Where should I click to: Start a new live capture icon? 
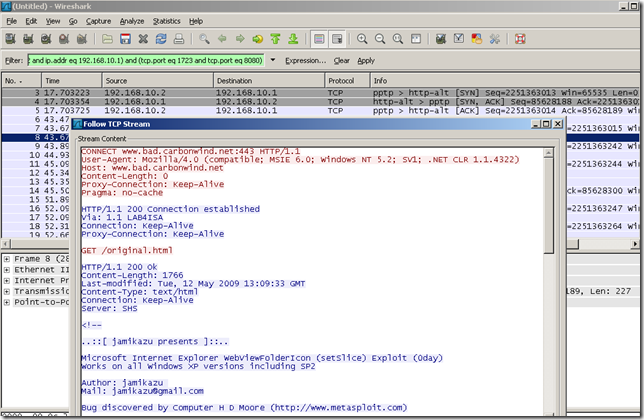point(46,39)
